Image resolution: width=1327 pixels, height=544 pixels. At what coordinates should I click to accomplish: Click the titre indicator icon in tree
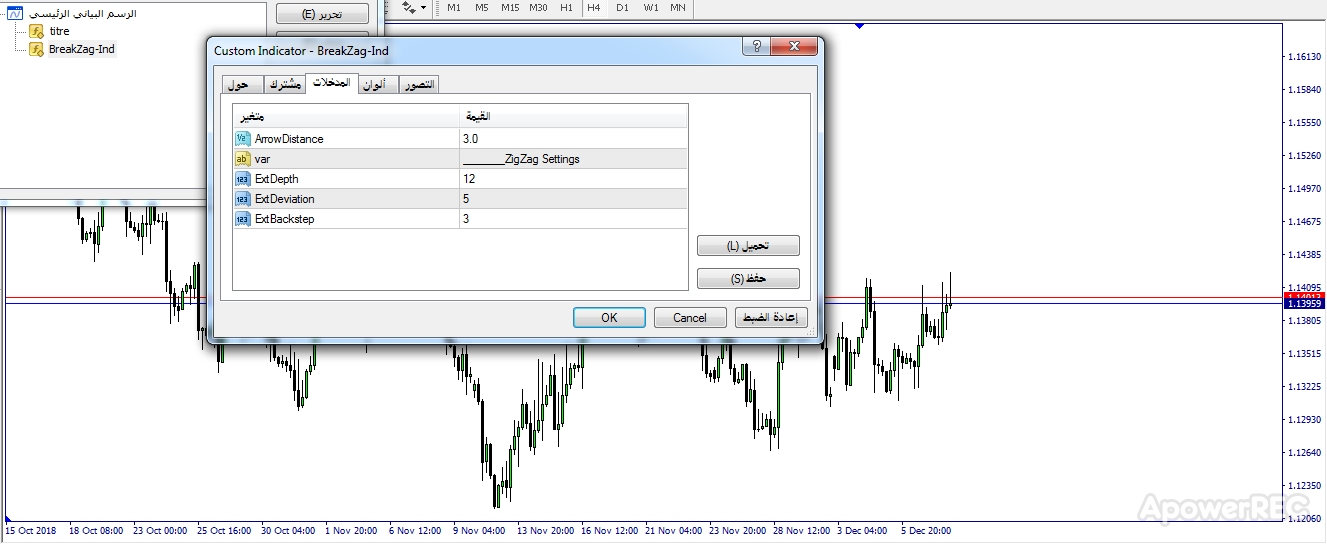pos(37,31)
